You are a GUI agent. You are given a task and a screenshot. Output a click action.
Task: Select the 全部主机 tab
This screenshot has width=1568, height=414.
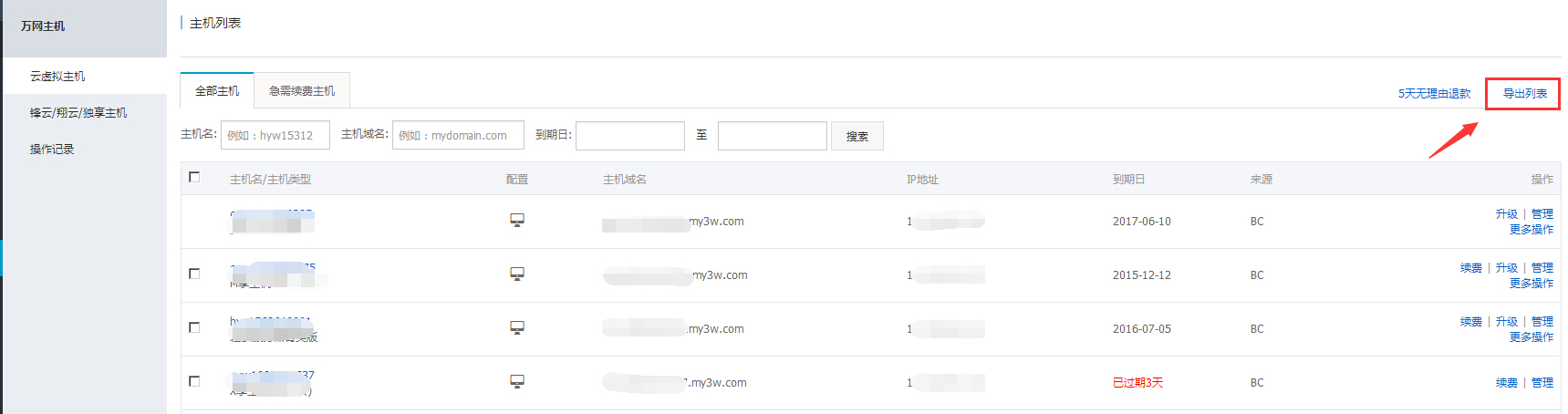[x=217, y=91]
